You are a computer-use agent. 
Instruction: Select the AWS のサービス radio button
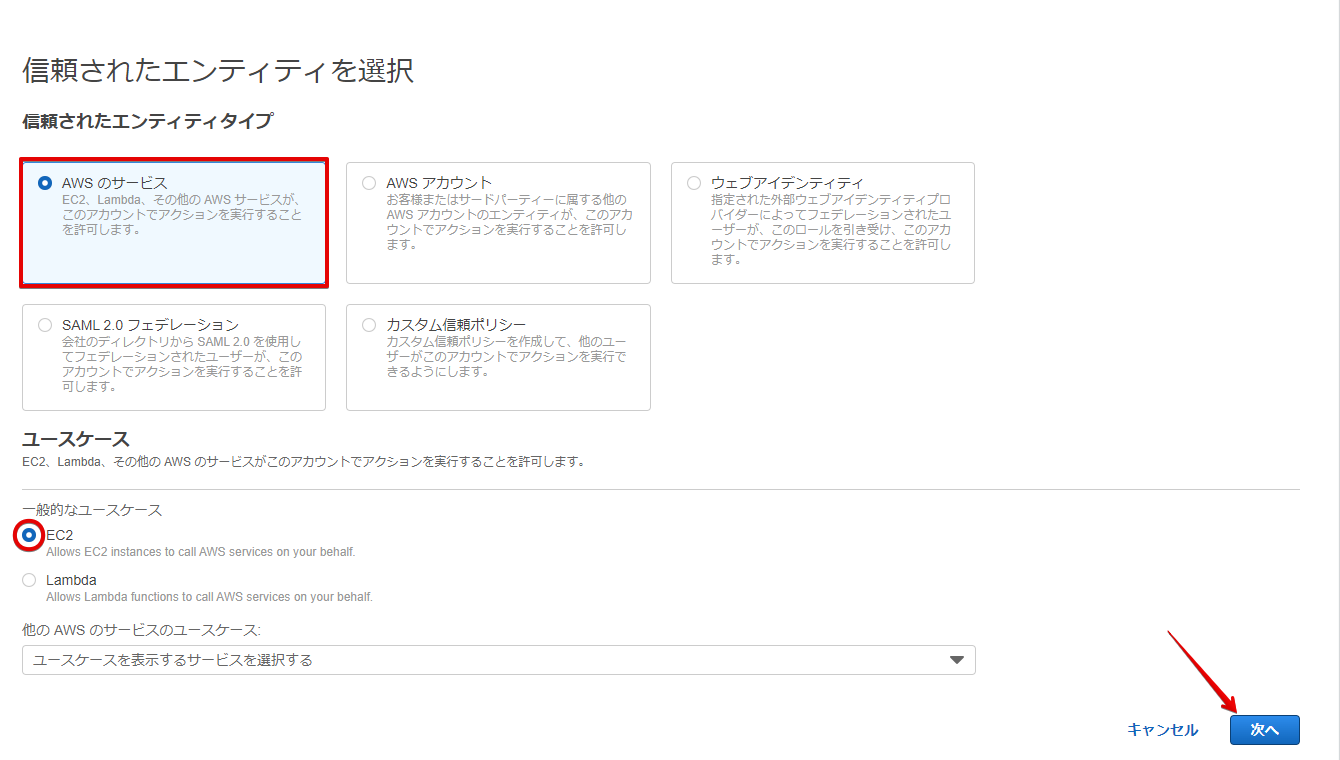pos(44,183)
